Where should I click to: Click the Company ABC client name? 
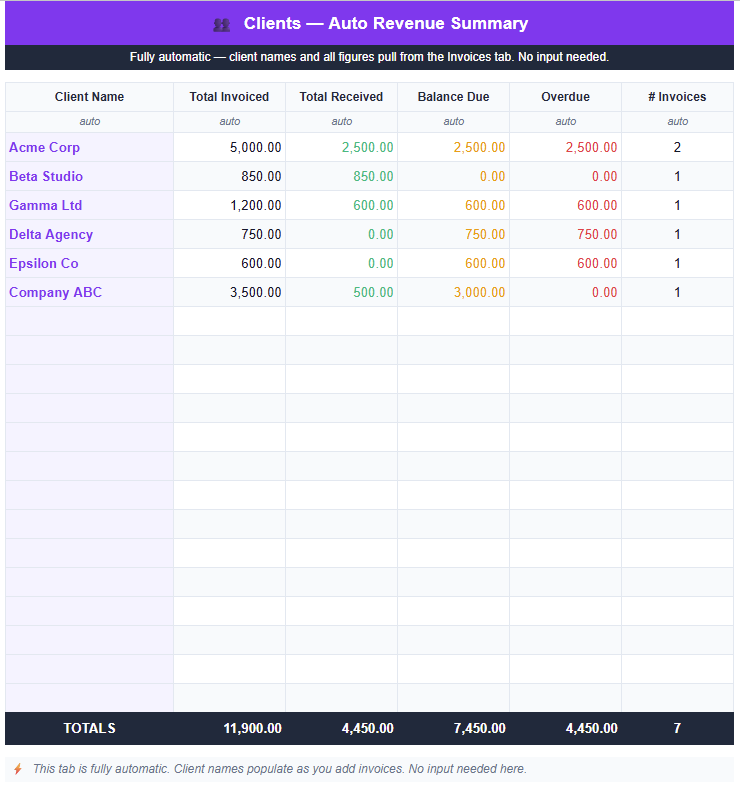56,292
